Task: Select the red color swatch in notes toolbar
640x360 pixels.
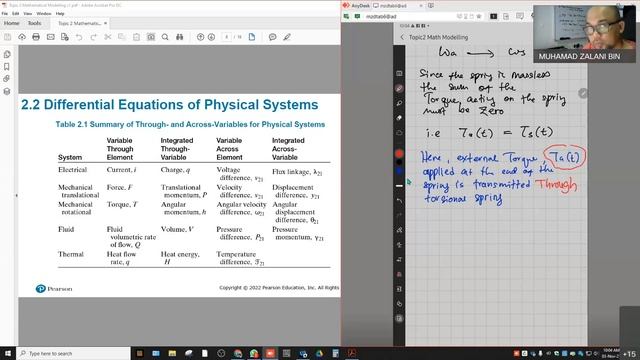Action: pos(399,154)
